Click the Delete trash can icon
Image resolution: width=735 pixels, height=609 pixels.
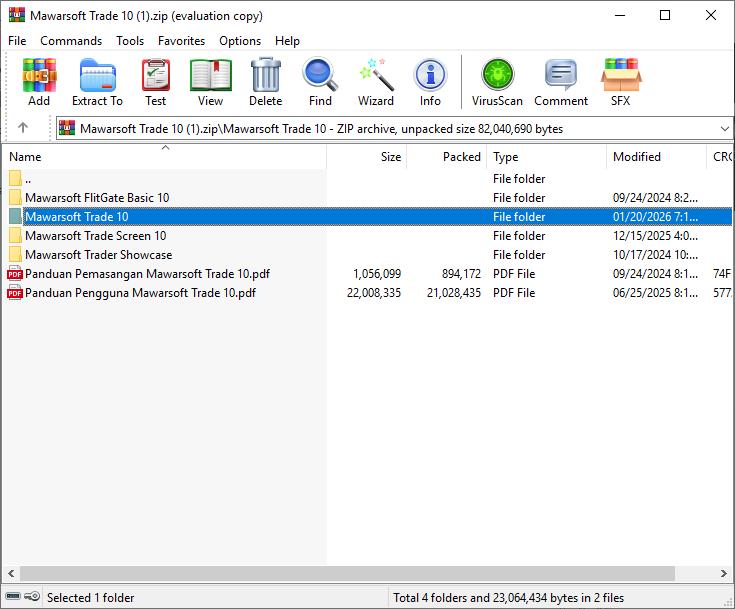265,82
